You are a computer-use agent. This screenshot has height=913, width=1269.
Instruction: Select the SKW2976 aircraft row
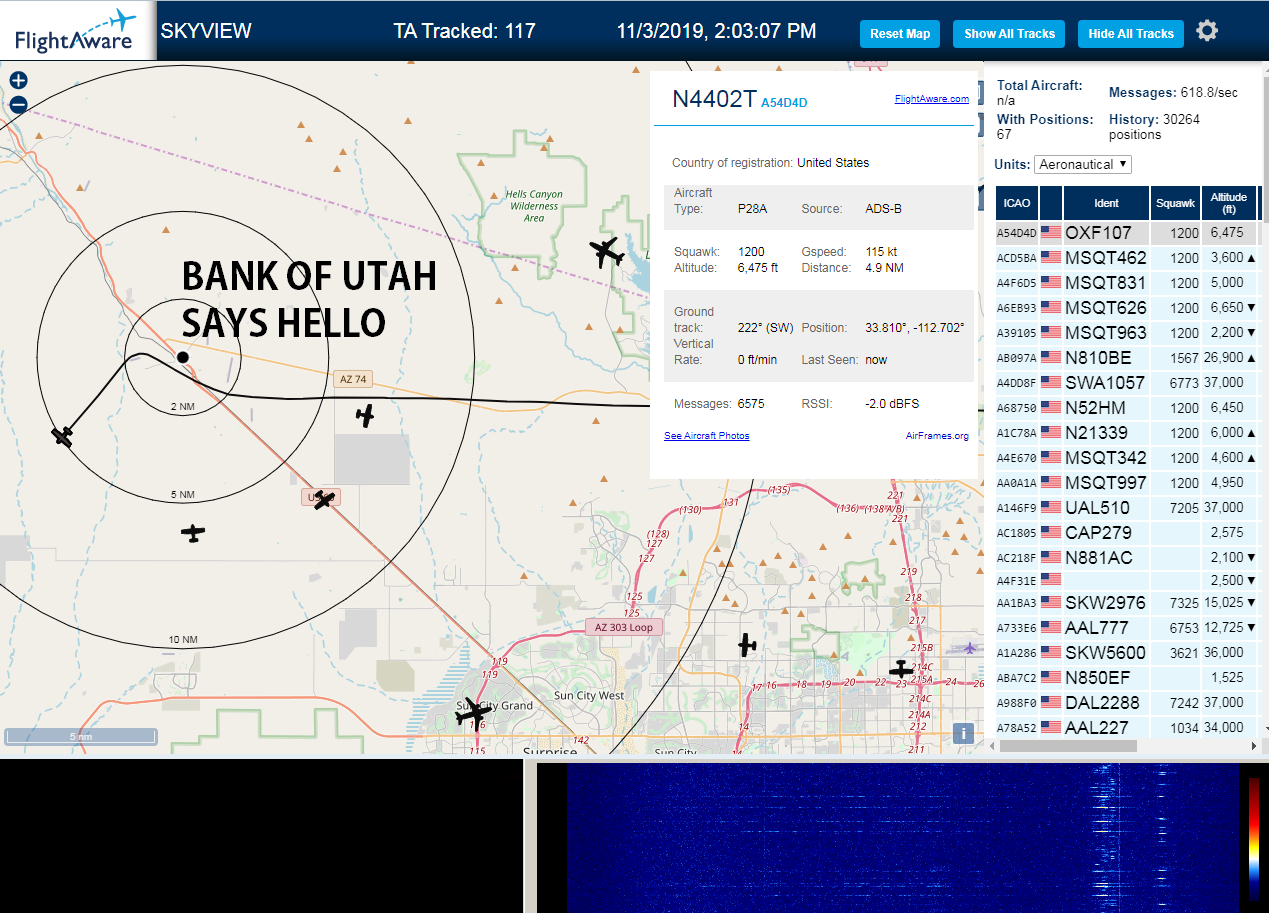point(1127,602)
